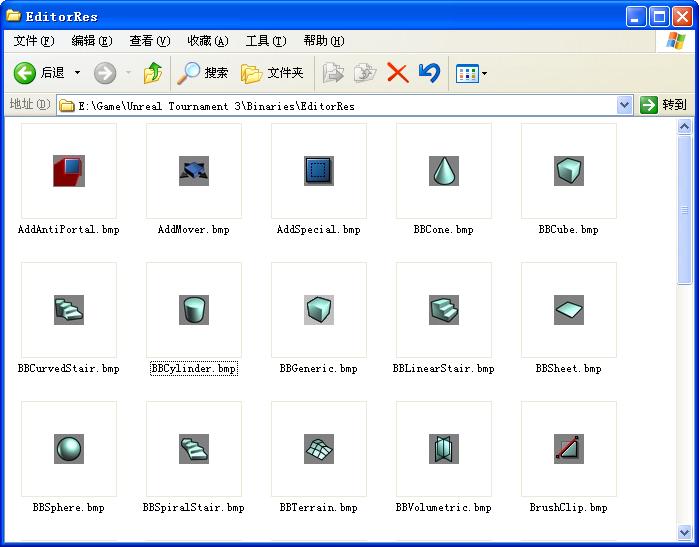Click the BBSheet.bmp file name
699x547 pixels.
pyautogui.click(x=568, y=369)
